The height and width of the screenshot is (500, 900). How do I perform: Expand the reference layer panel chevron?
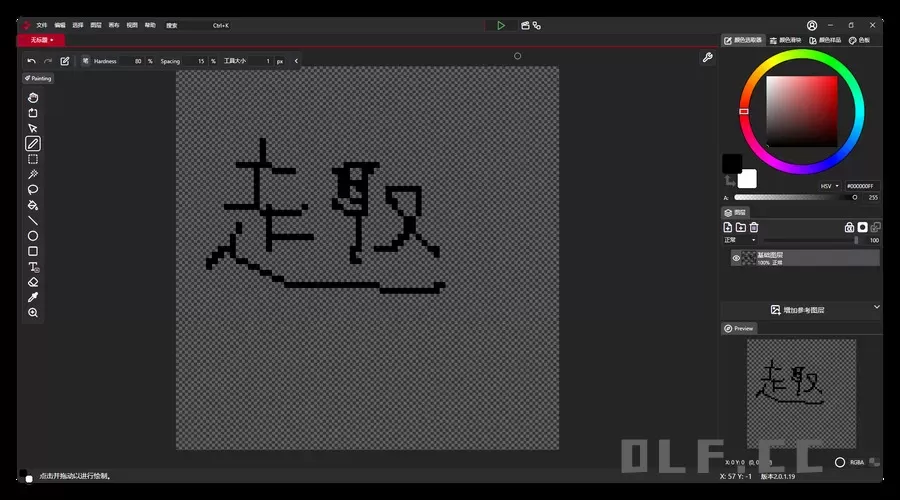pos(876,307)
